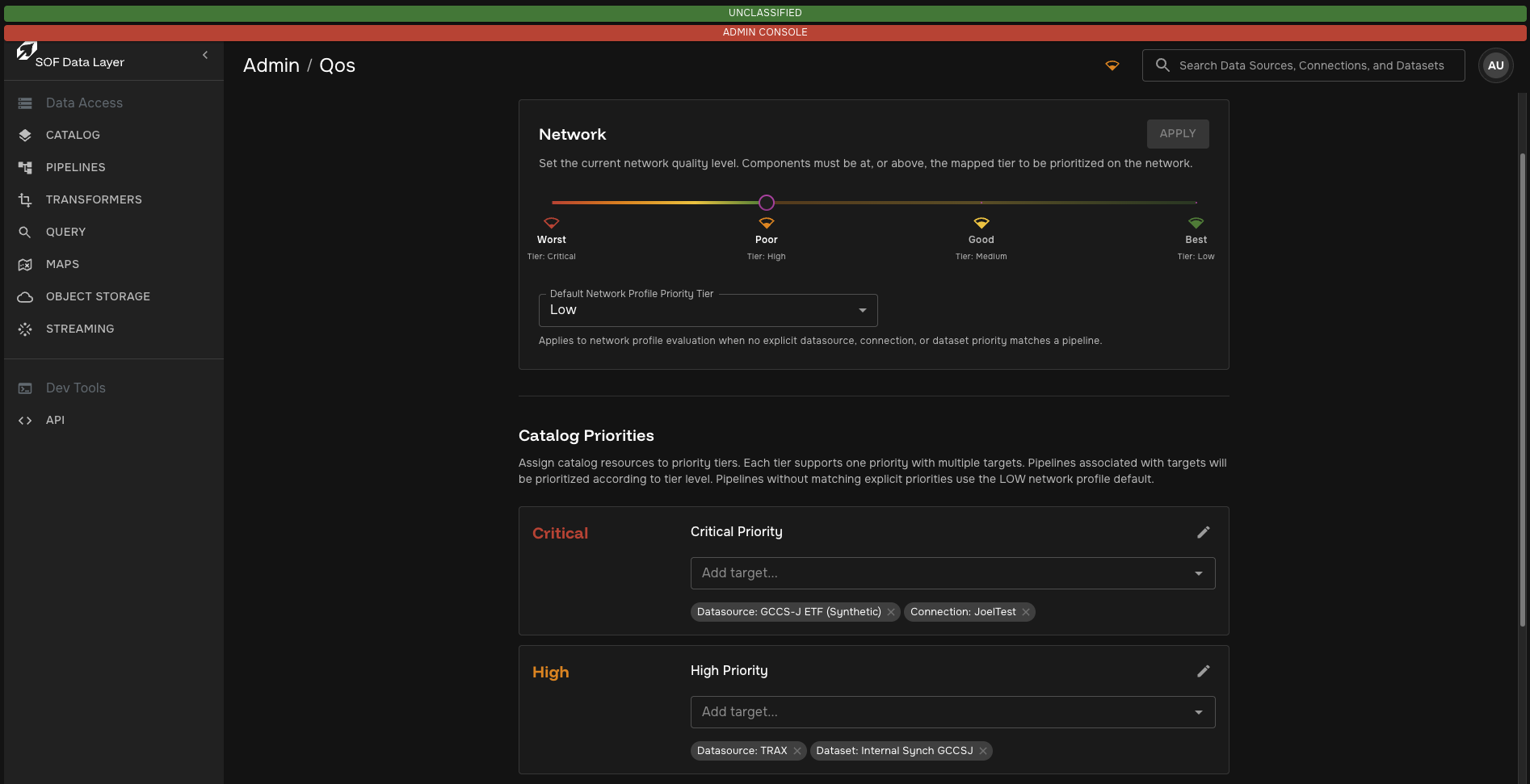The height and width of the screenshot is (784, 1530).
Task: Remove Connection: JoelTest chip
Action: [x=1026, y=612]
